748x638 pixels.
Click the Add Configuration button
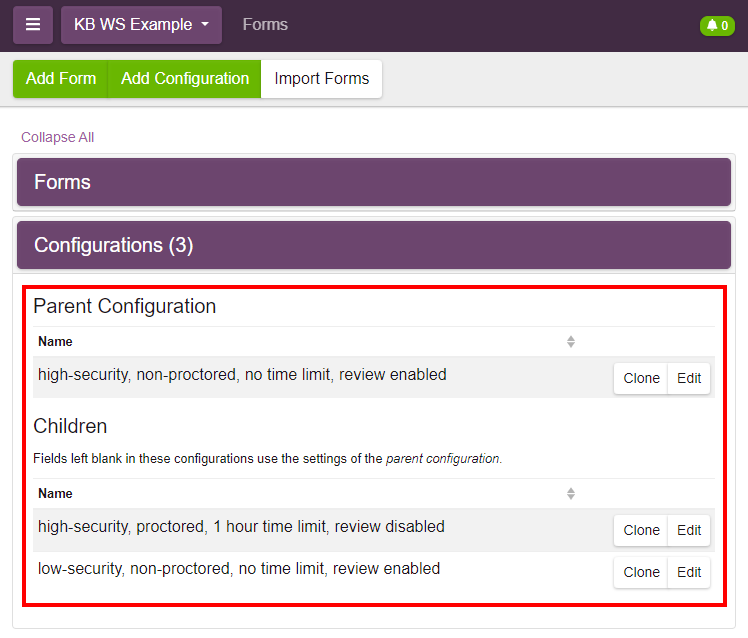185,79
